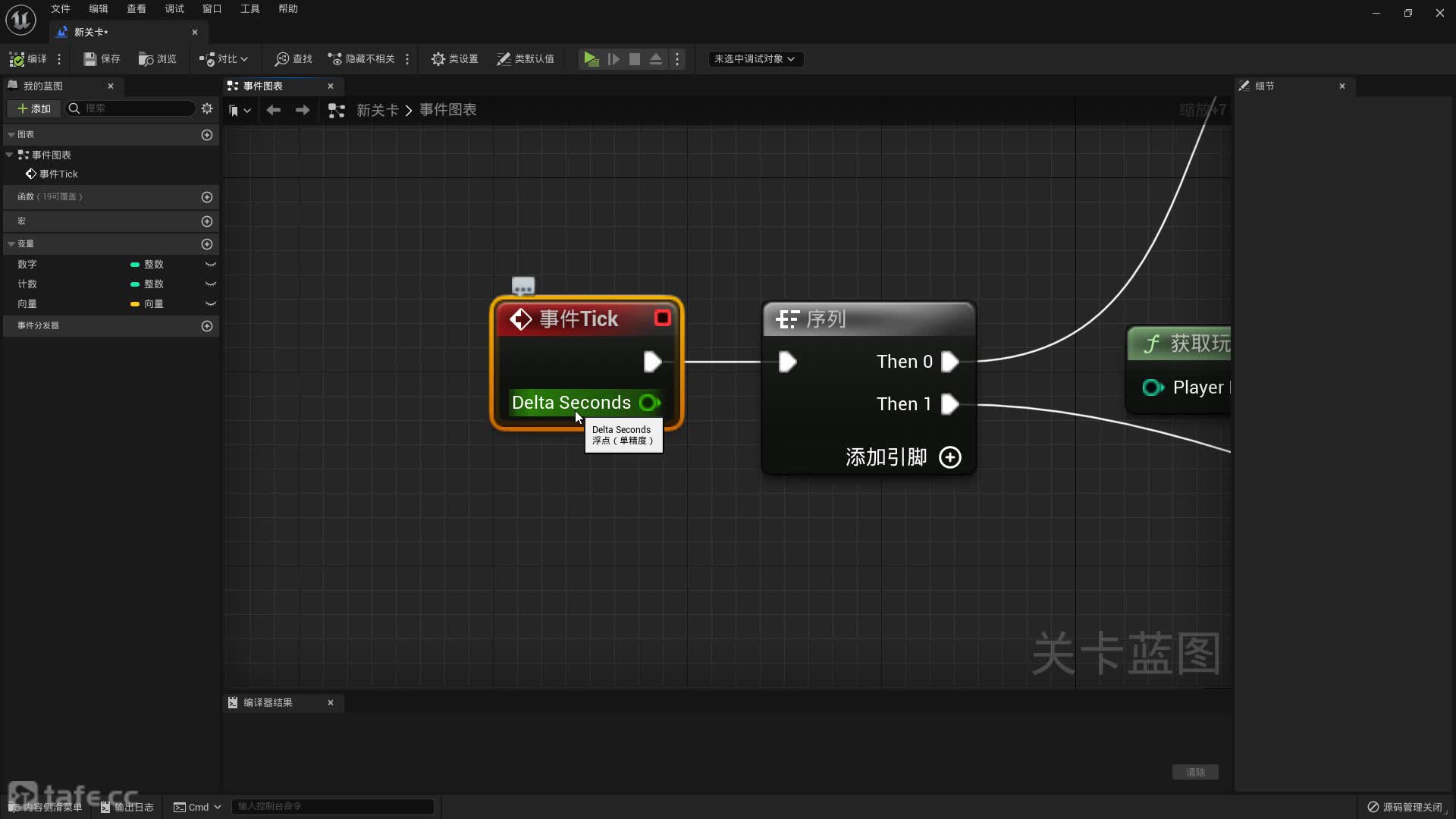Toggle visibility of 向量 variable
This screenshot has width=1456, height=819.
209,304
